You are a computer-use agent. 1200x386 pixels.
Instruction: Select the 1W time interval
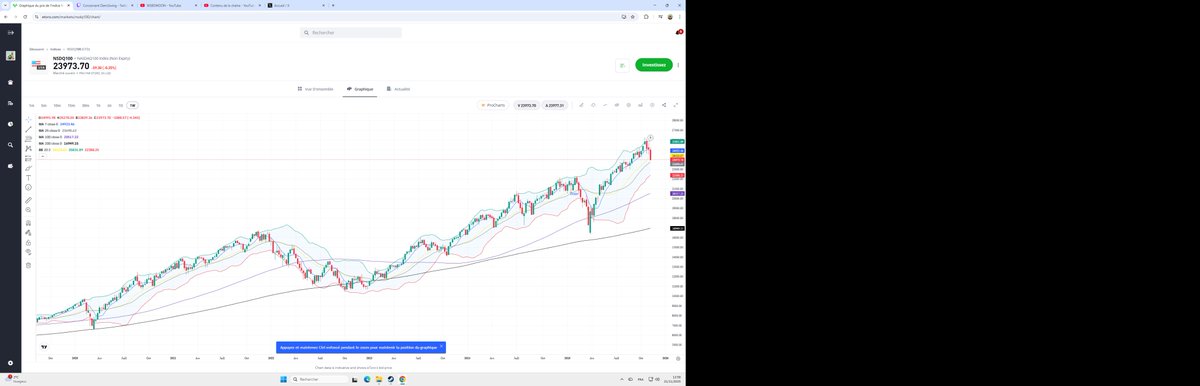point(133,105)
